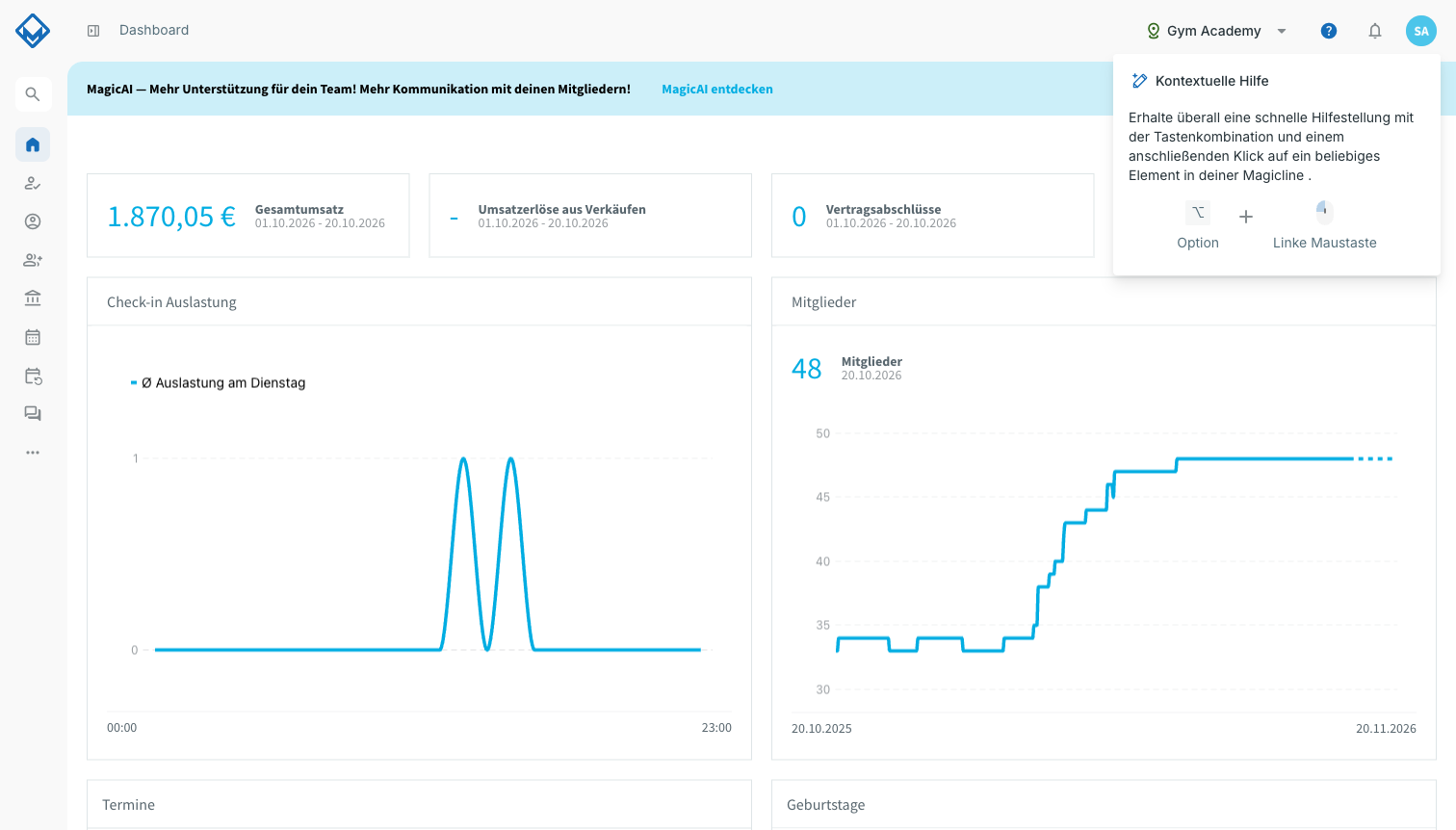Image resolution: width=1456 pixels, height=830 pixels.
Task: Open the help question mark icon
Action: tap(1329, 31)
